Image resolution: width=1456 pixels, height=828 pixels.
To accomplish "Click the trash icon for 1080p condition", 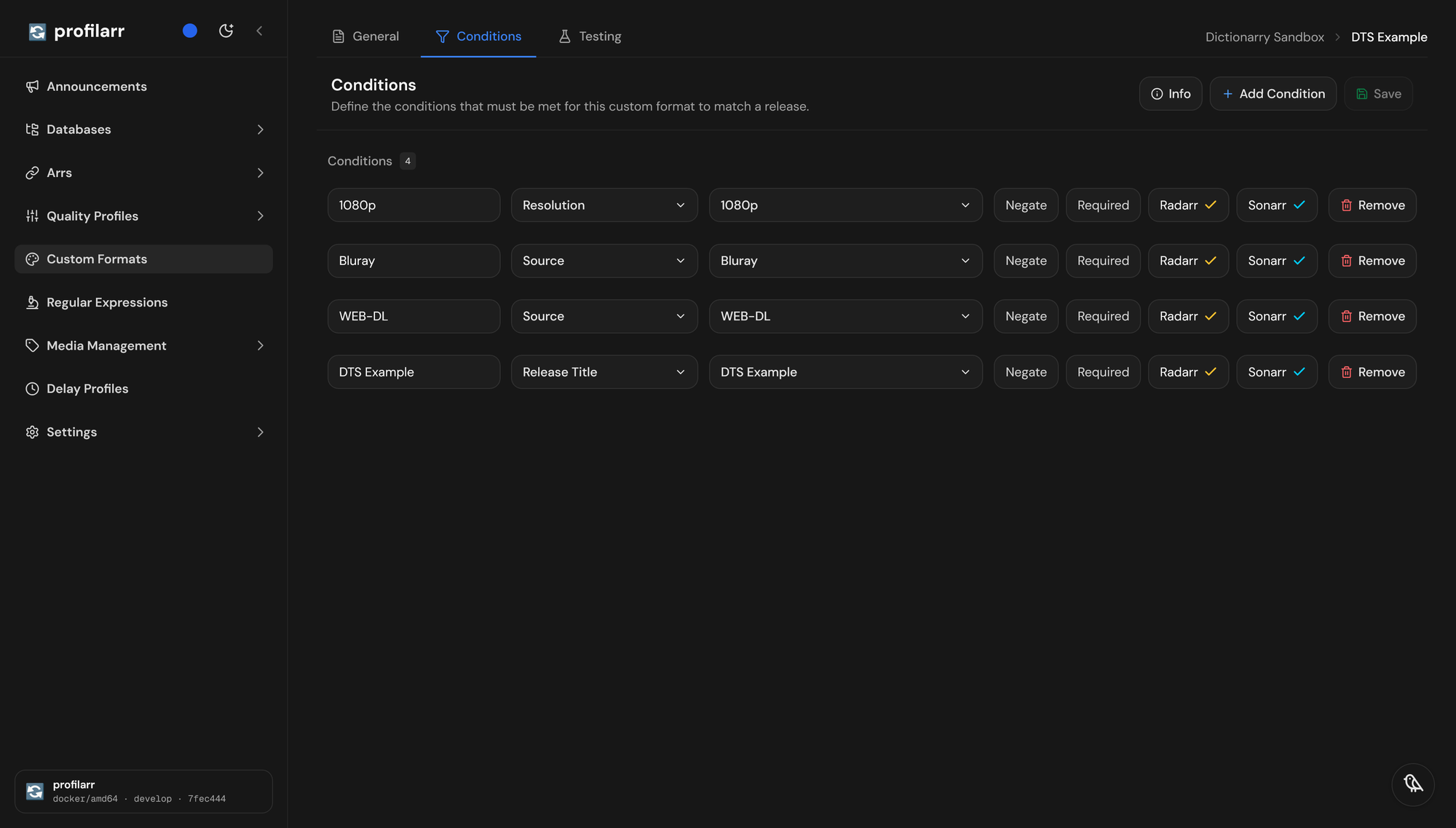I will (x=1346, y=205).
